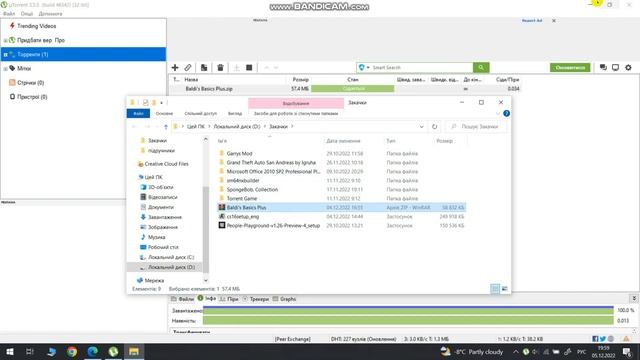Start the torrent with the download arrow icon

[x=236, y=67]
